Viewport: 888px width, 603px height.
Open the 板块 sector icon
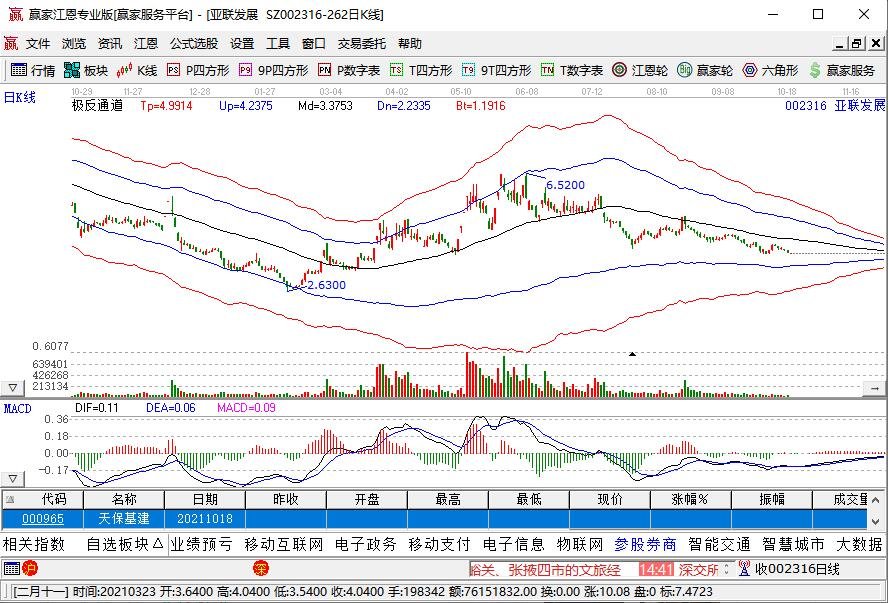point(72,70)
